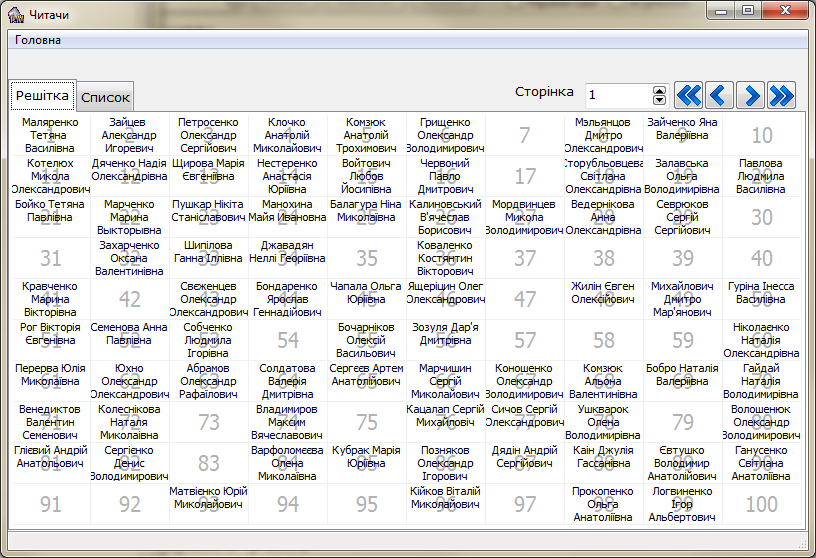The width and height of the screenshot is (816, 558).
Task: Maximize the Читачі window
Action: point(747,10)
